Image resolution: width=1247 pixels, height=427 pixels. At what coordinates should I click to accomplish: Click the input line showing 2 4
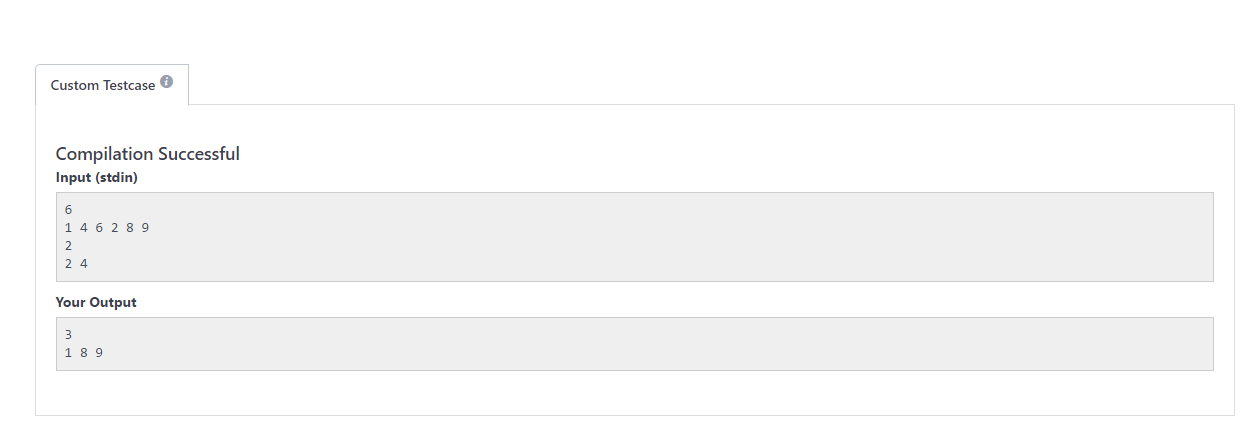pyautogui.click(x=76, y=264)
